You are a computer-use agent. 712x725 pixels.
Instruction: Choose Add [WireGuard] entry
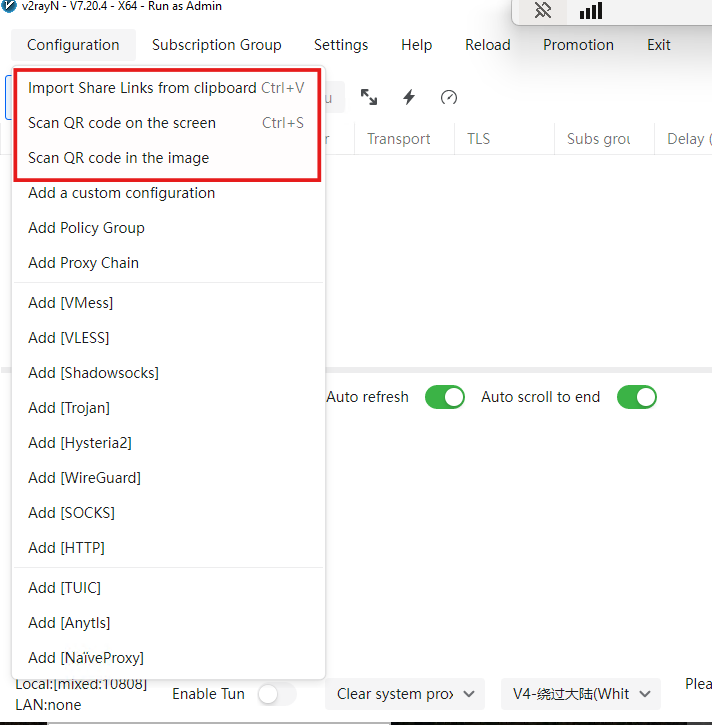click(x=84, y=478)
